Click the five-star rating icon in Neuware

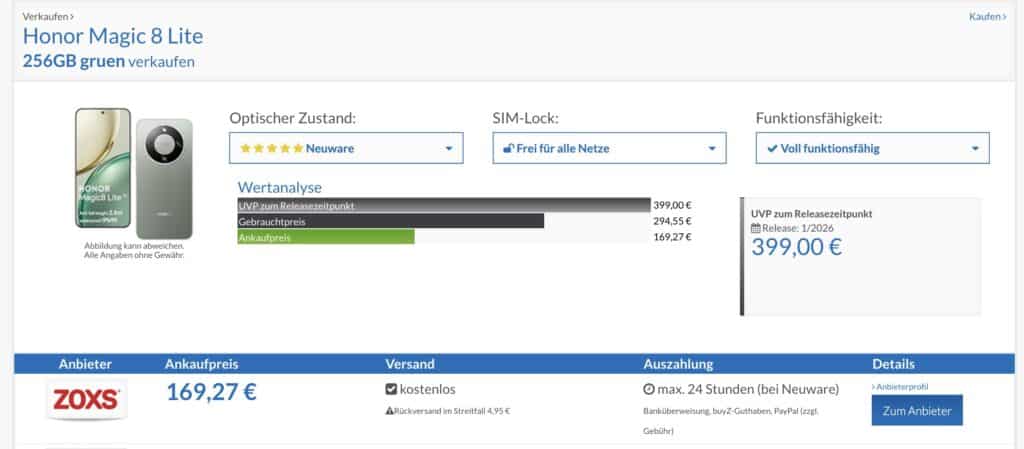tap(272, 148)
